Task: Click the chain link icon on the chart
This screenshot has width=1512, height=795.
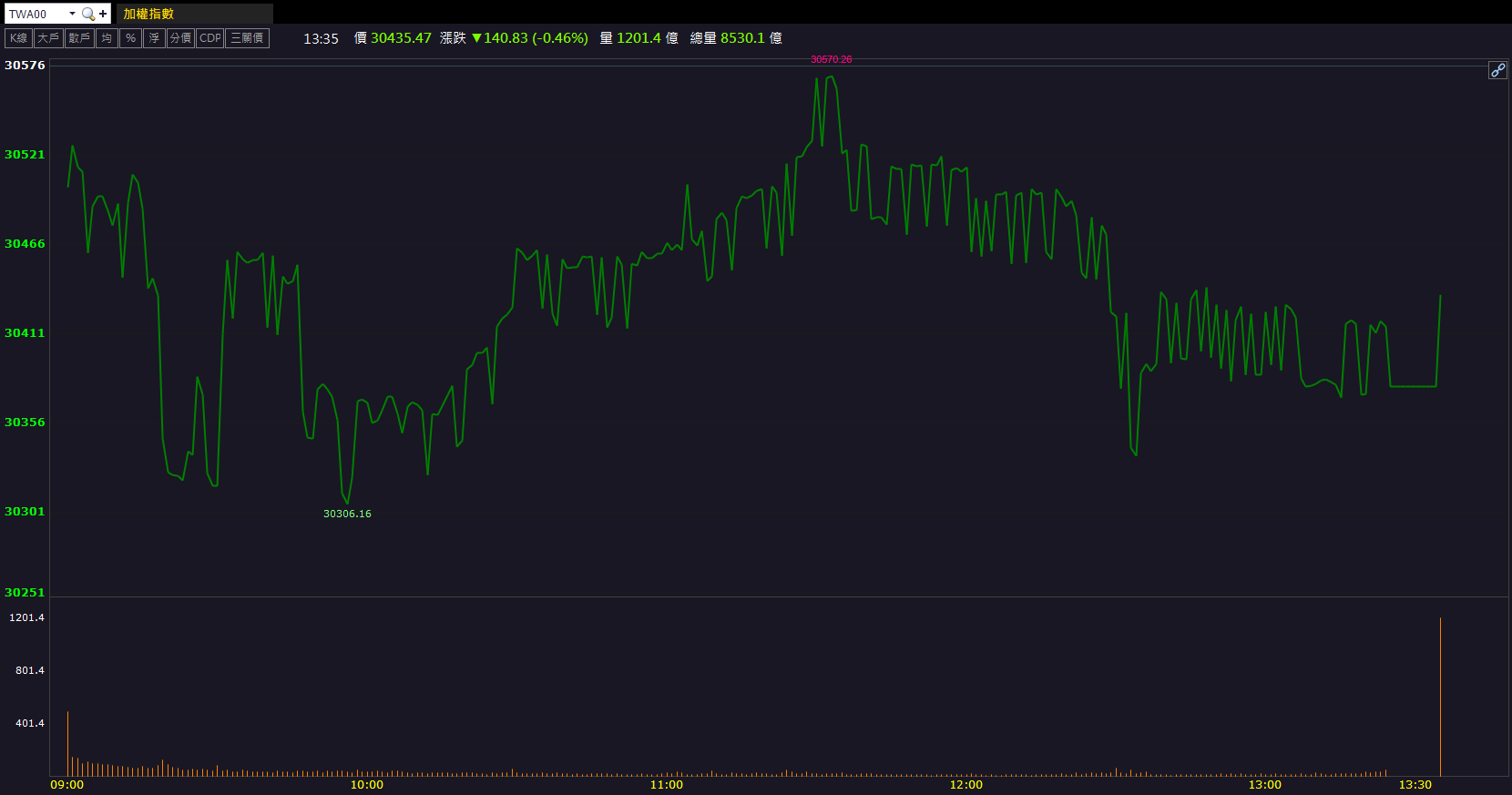Action: 1497,70
